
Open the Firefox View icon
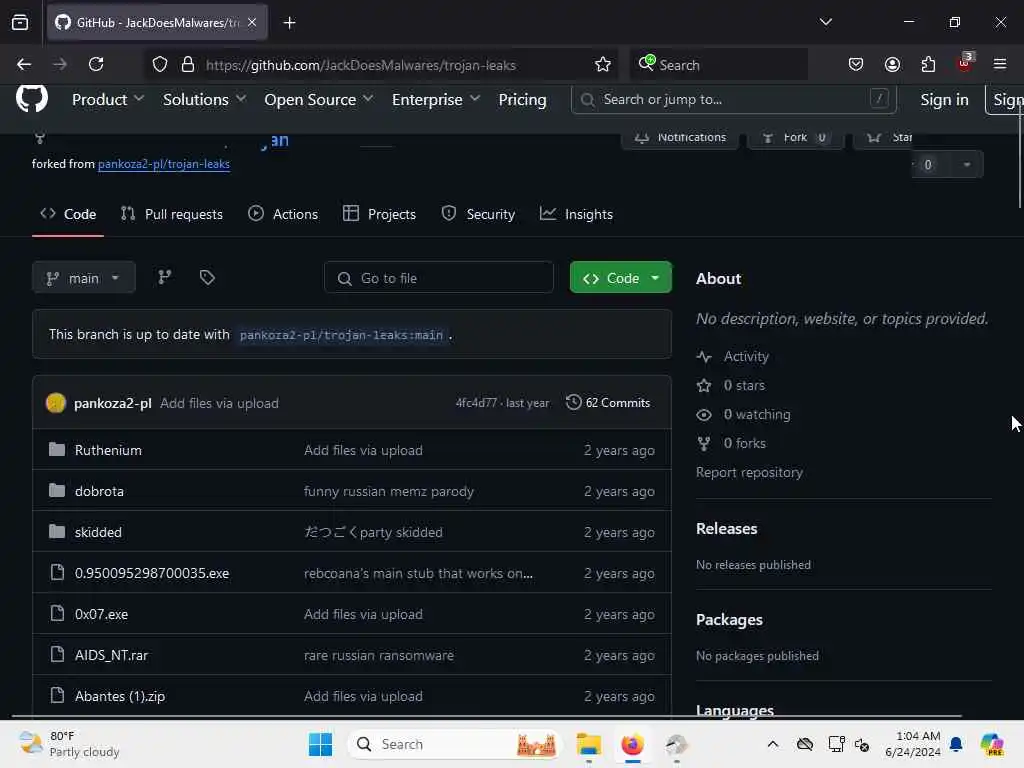coord(20,22)
